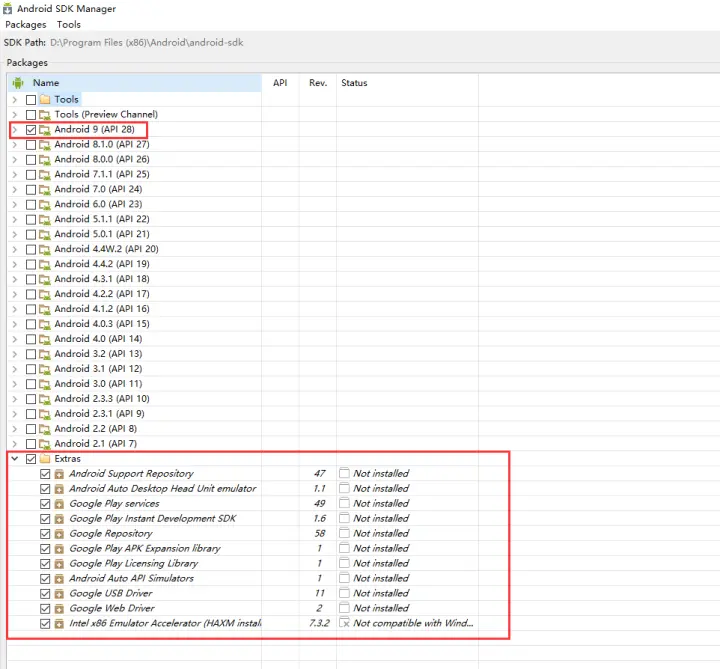The image size is (720, 669).
Task: Click Google Repository package icon
Action: (x=59, y=534)
